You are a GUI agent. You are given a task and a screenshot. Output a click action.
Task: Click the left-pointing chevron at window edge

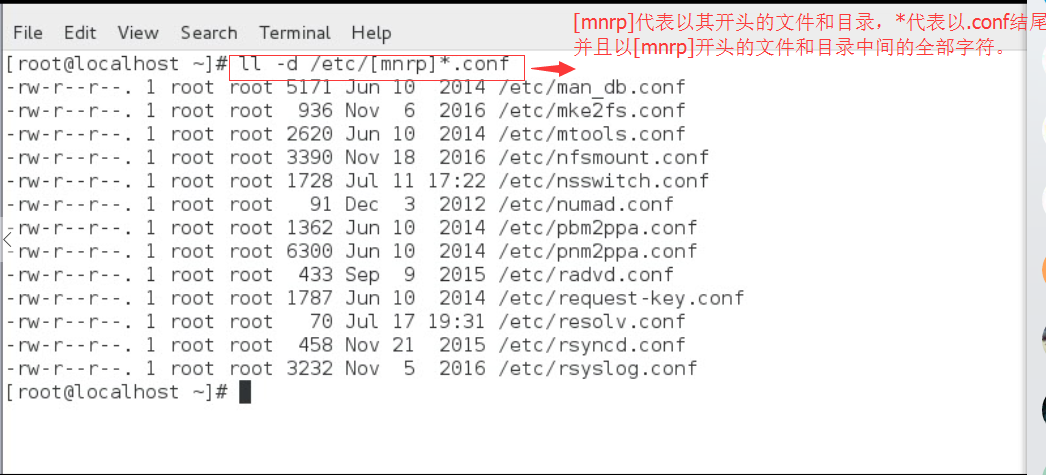pos(7,239)
